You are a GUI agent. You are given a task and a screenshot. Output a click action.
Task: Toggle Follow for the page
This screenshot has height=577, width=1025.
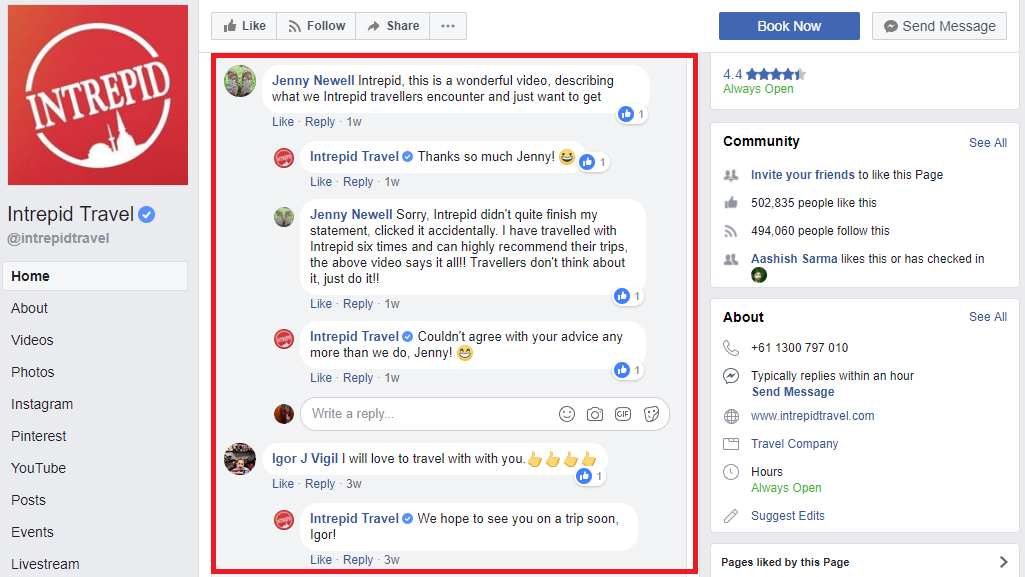pyautogui.click(x=316, y=26)
